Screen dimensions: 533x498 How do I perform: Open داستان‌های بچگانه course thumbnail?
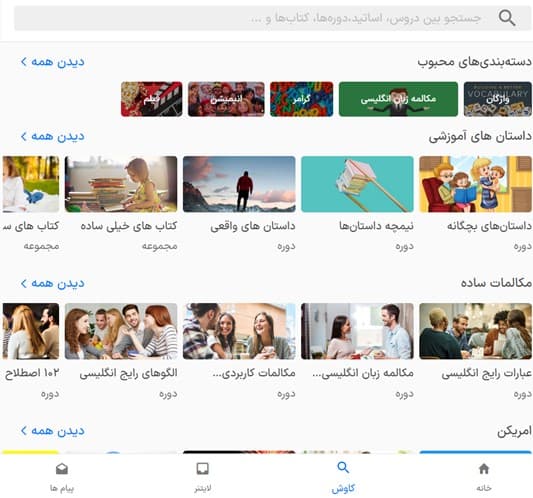coord(475,184)
